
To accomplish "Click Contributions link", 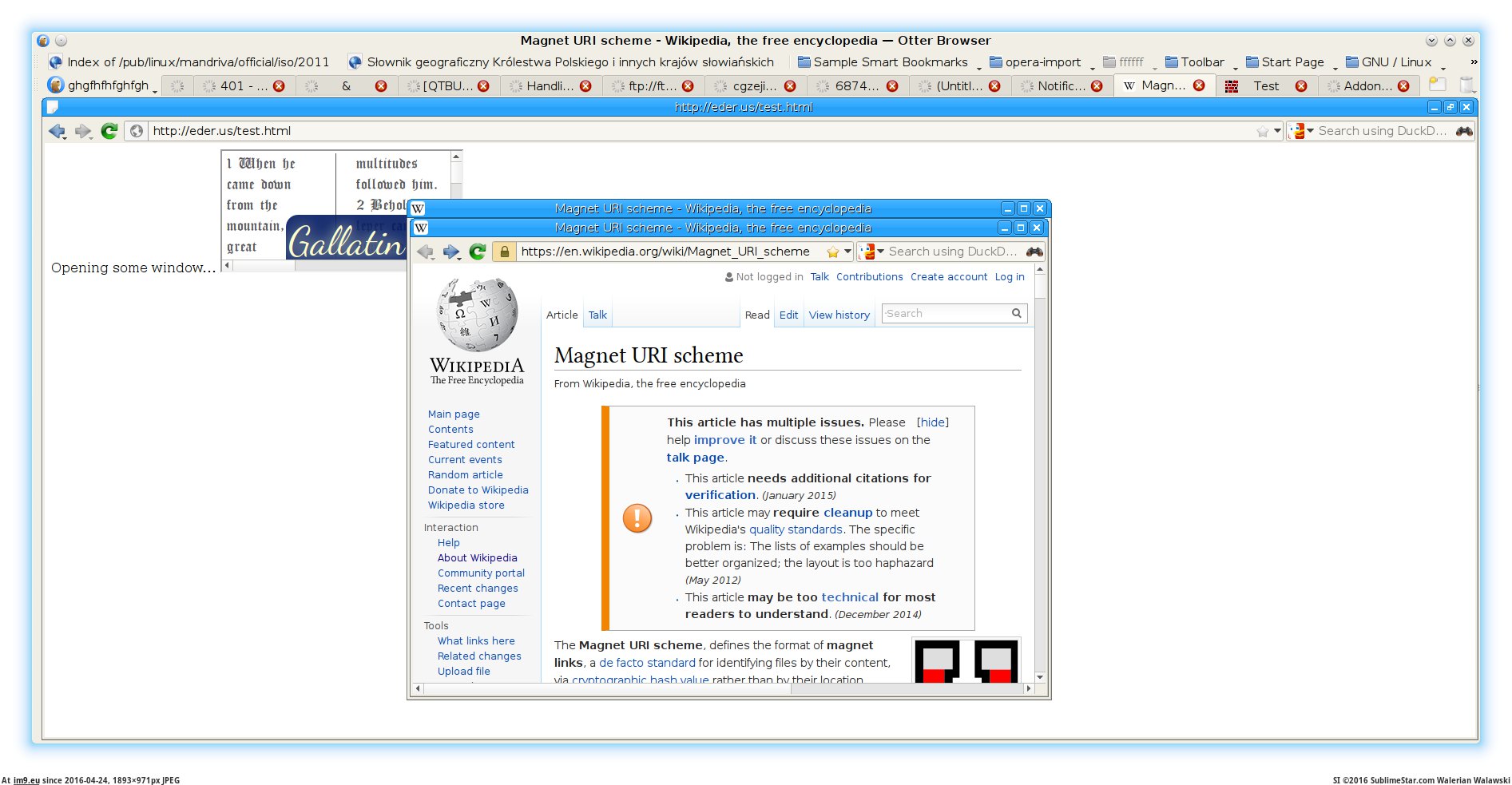I will click(869, 277).
